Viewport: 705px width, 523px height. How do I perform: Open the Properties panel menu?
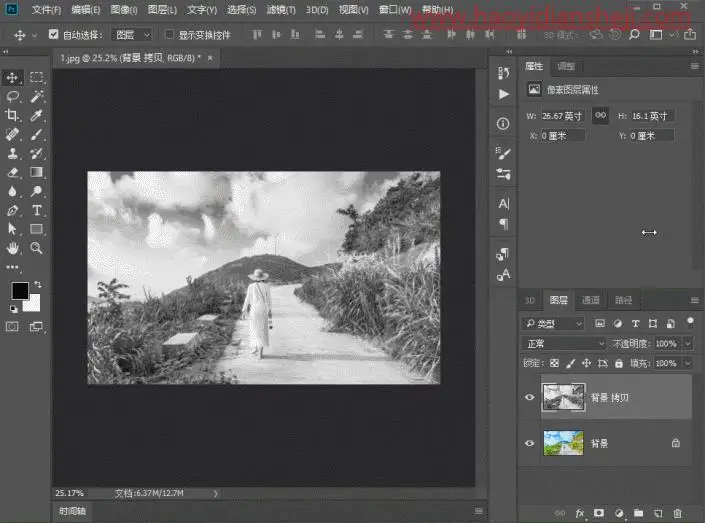tap(695, 67)
